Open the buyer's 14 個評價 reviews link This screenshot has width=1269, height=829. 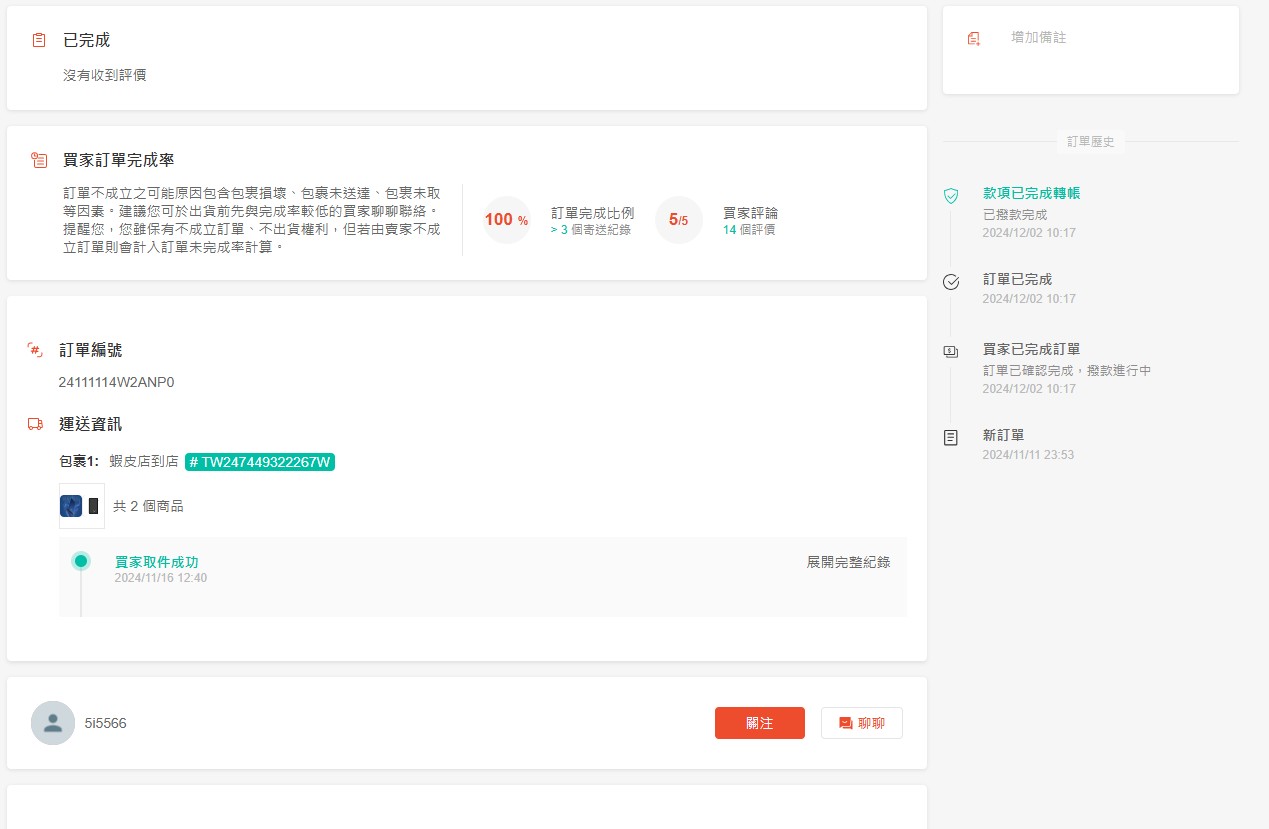(x=749, y=230)
